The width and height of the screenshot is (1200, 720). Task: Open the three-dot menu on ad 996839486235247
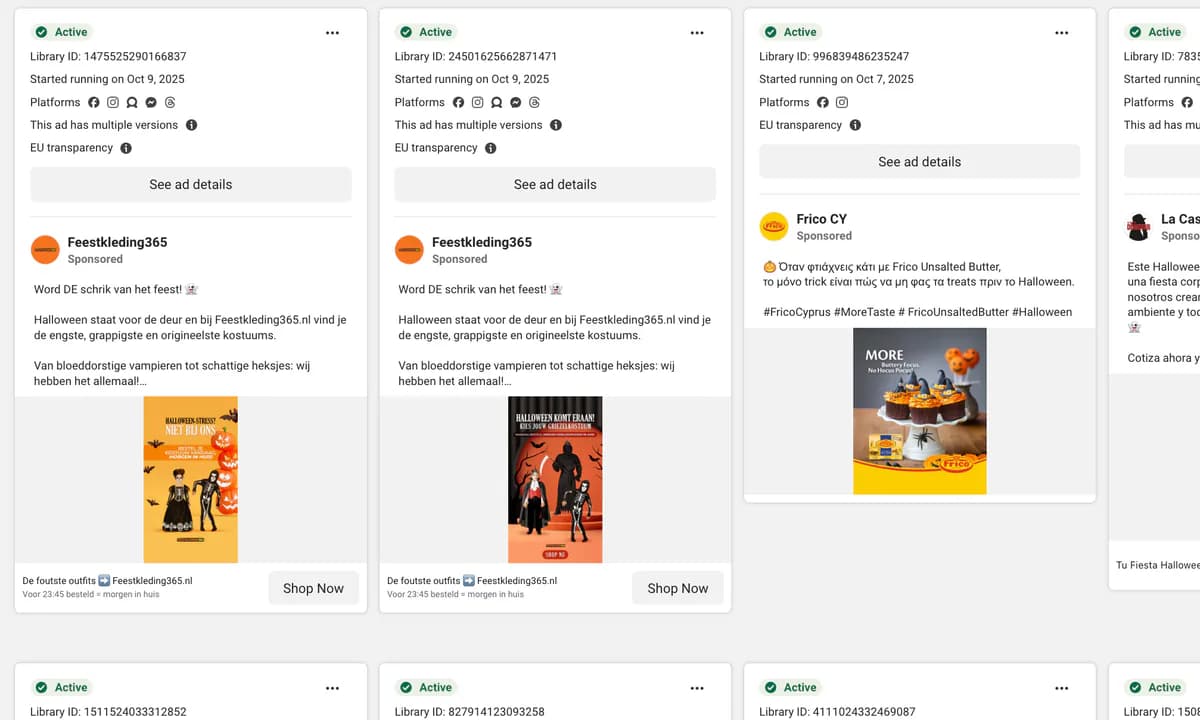(x=1061, y=33)
